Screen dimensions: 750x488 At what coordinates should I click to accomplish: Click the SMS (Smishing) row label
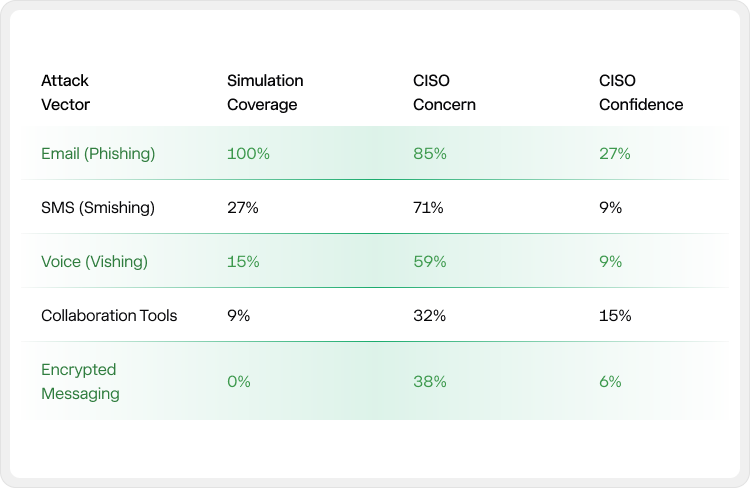98,208
